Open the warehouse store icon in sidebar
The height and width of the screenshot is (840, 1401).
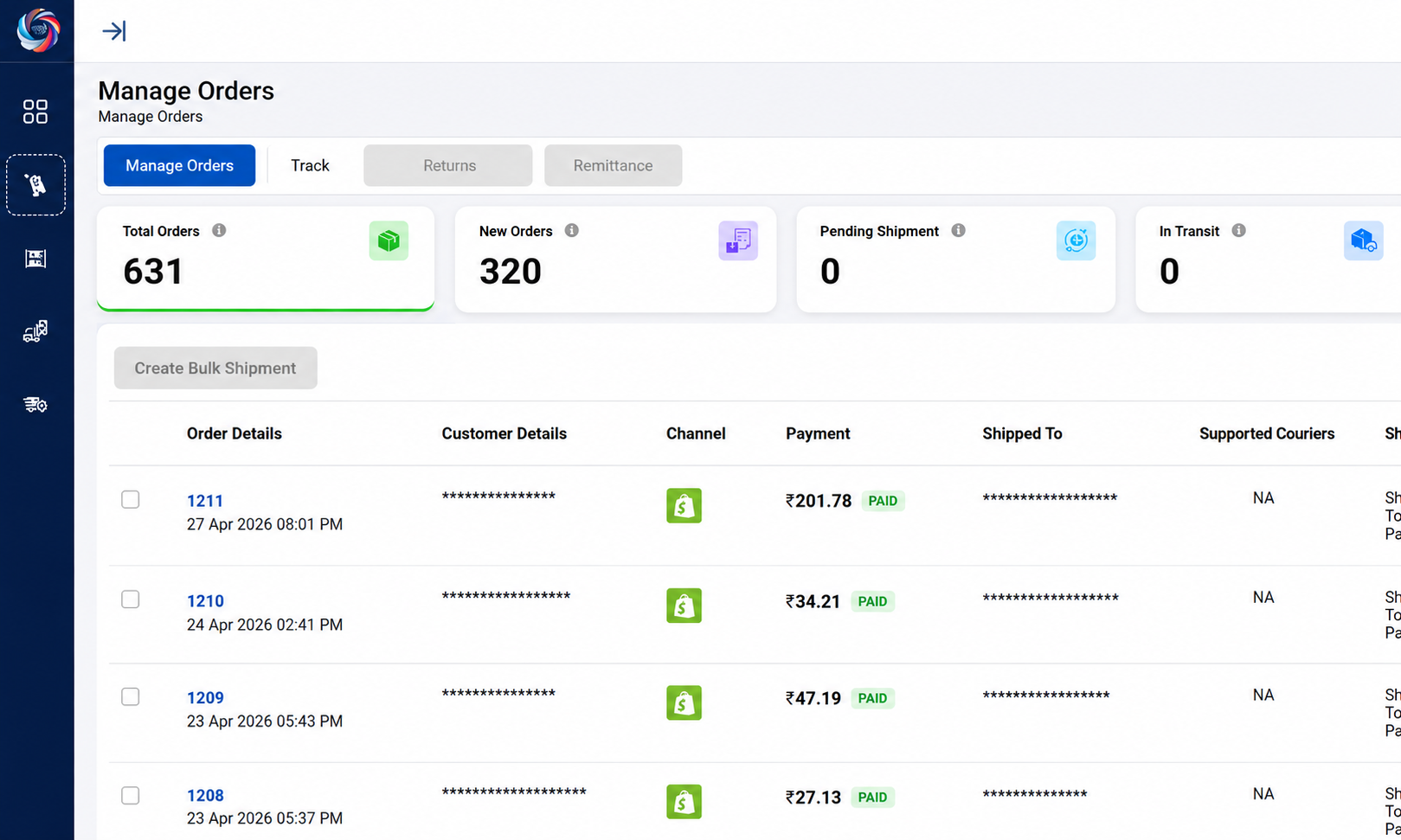coord(35,259)
